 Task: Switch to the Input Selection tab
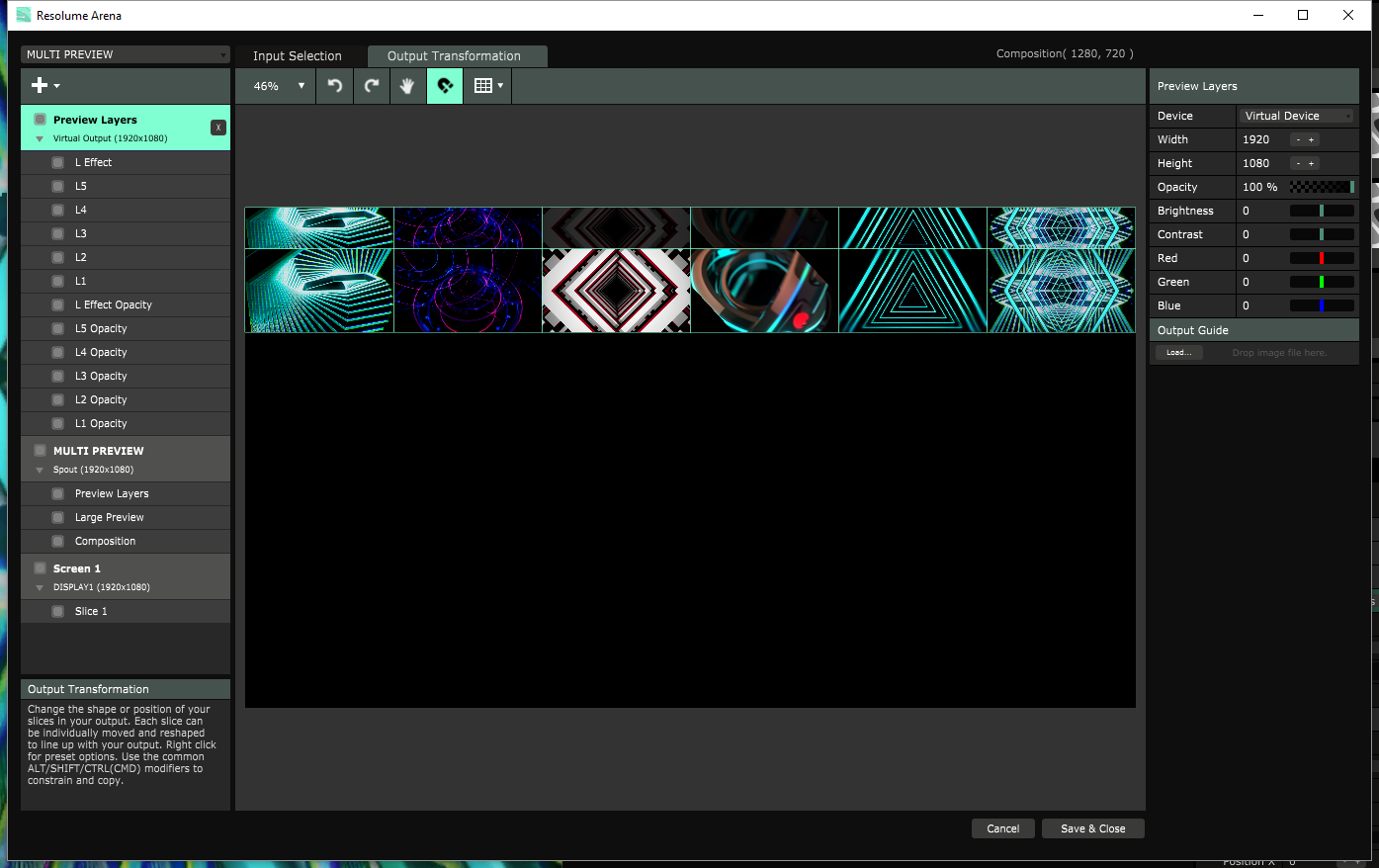point(297,56)
